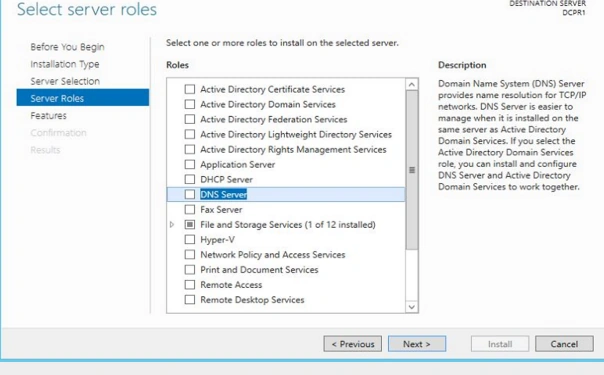The image size is (604, 375).
Task: Check Active Directory Federation Services checkbox
Action: point(190,119)
